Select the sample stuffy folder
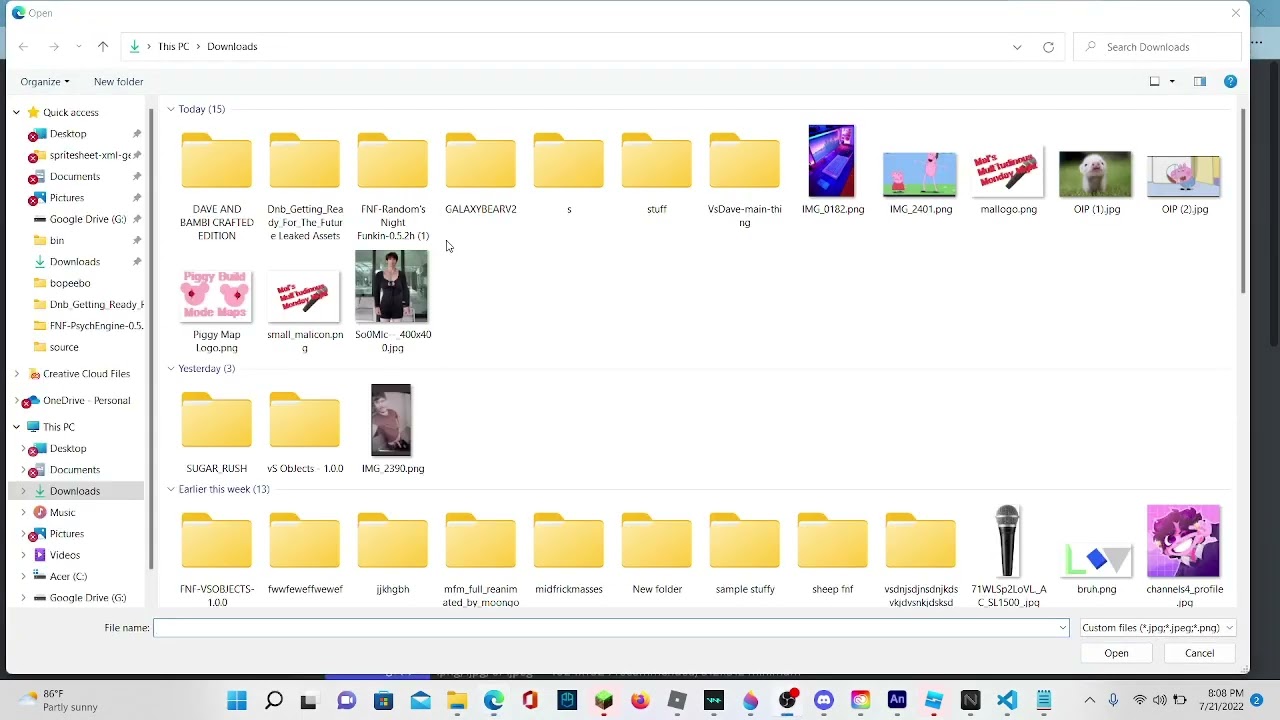The height and width of the screenshot is (720, 1280). (x=744, y=553)
